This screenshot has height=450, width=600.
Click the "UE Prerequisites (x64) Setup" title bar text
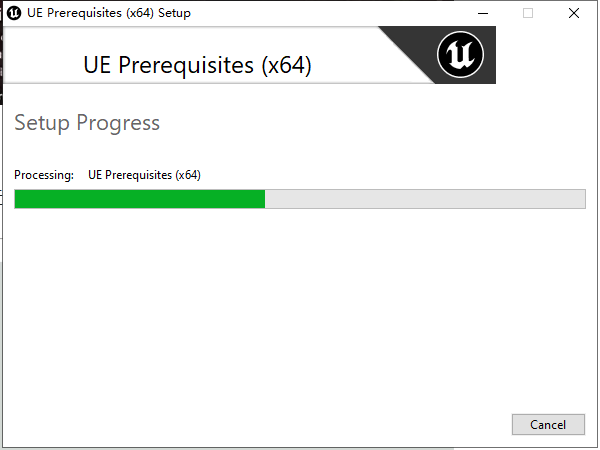109,13
